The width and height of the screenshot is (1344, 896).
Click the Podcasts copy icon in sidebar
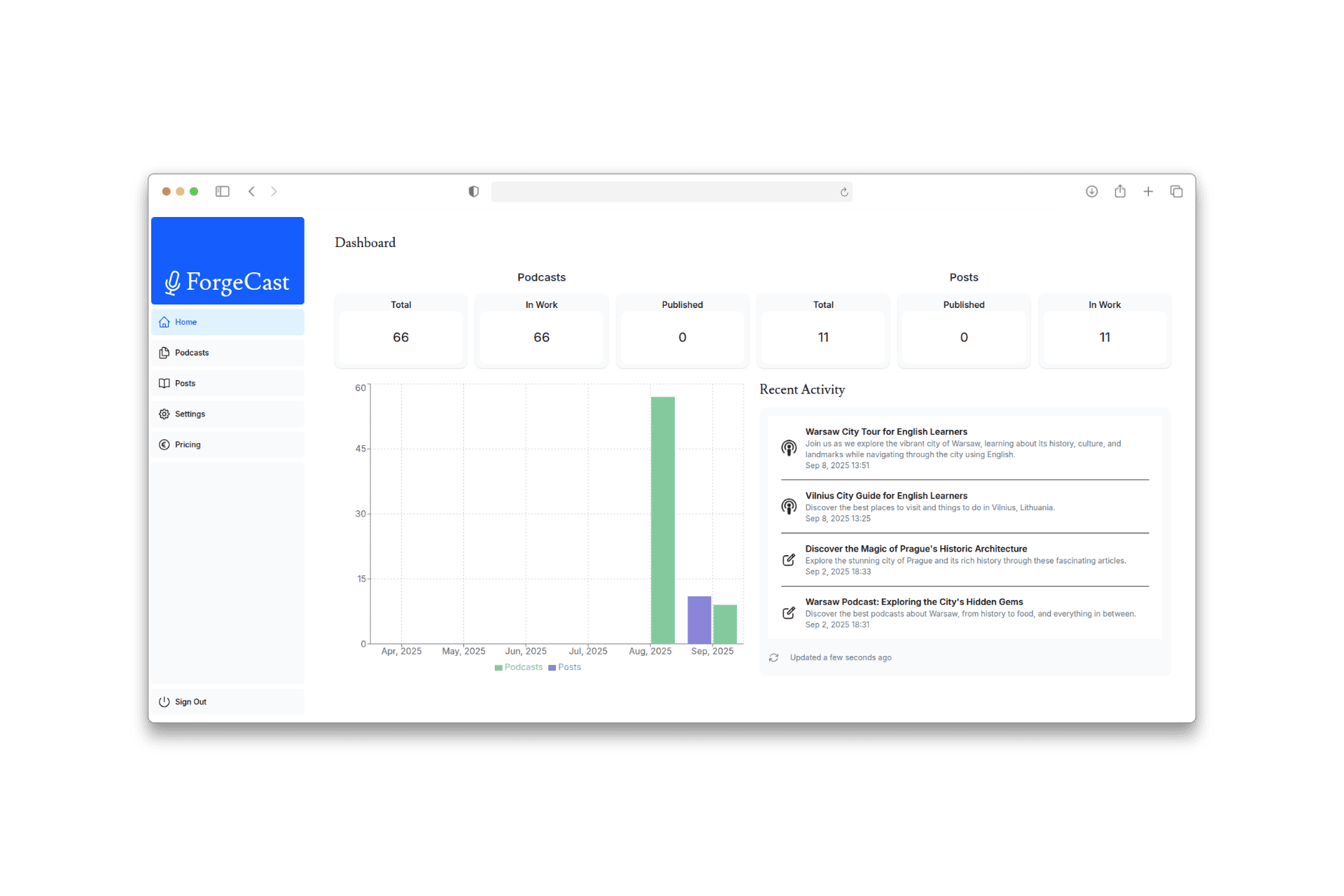163,352
